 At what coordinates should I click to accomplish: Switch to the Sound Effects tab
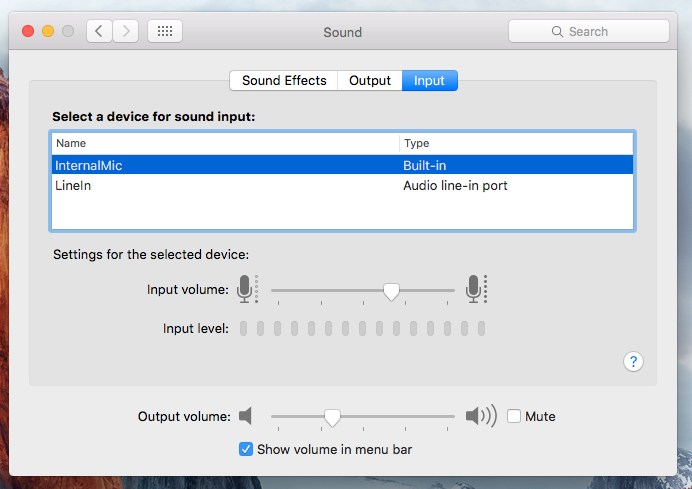point(284,81)
